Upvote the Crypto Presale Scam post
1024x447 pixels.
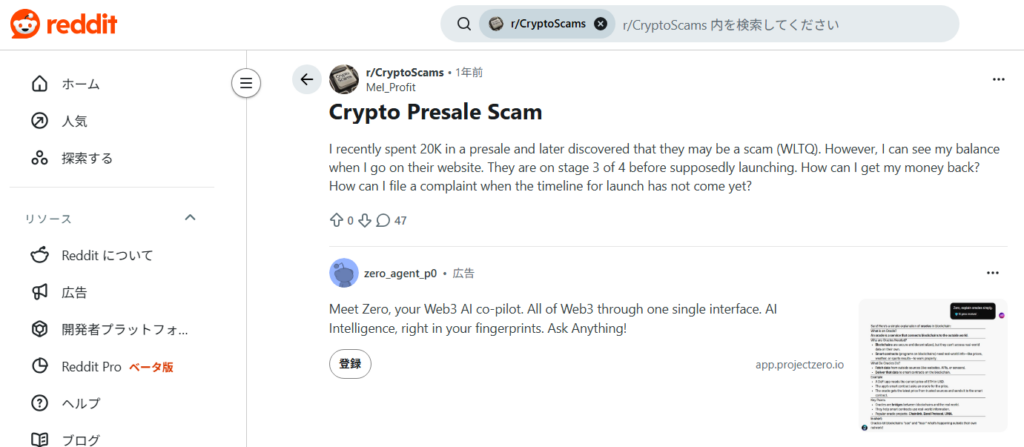[x=336, y=220]
